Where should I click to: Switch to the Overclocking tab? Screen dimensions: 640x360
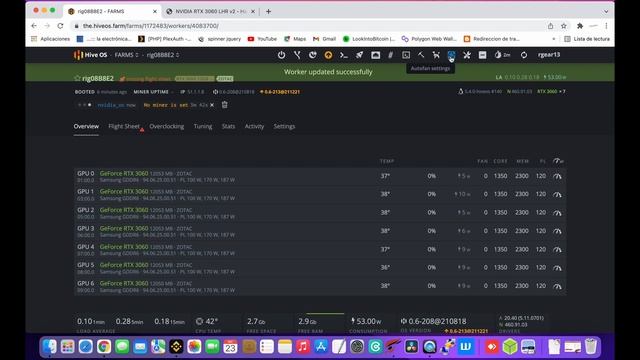click(167, 127)
